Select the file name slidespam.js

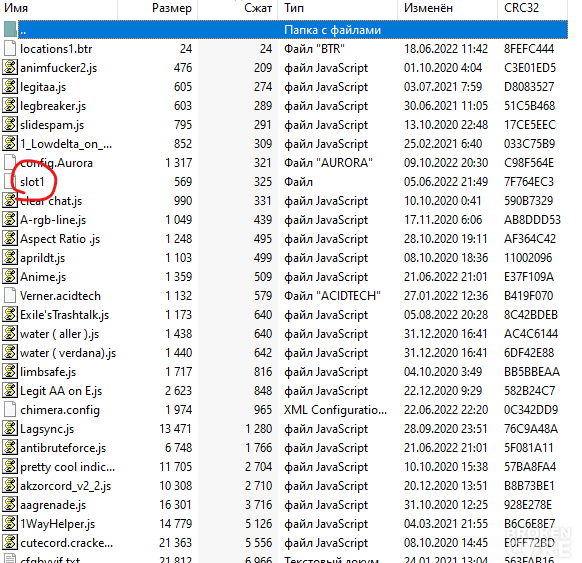coord(52,125)
